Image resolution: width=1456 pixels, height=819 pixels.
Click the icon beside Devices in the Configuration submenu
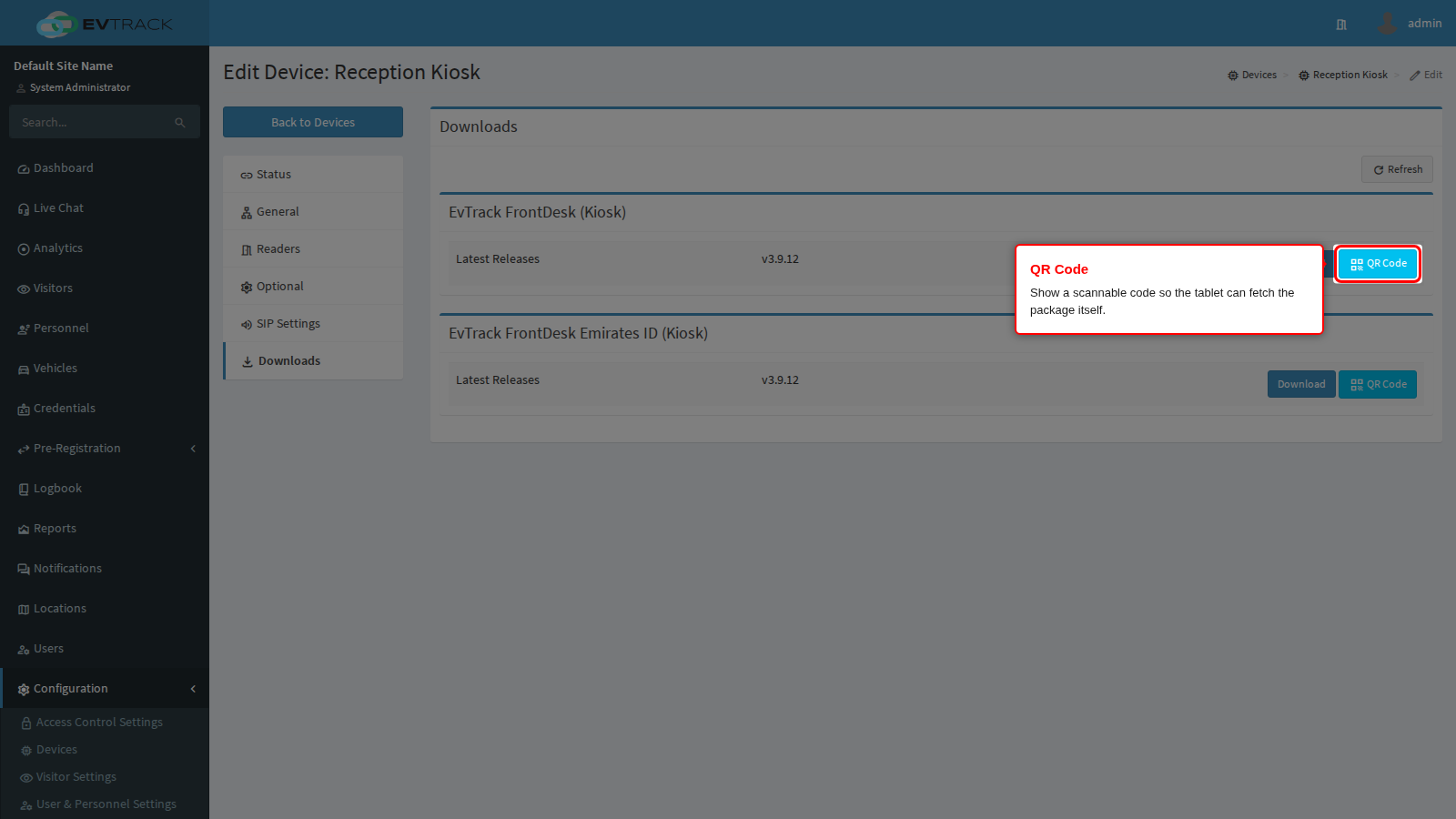(26, 751)
